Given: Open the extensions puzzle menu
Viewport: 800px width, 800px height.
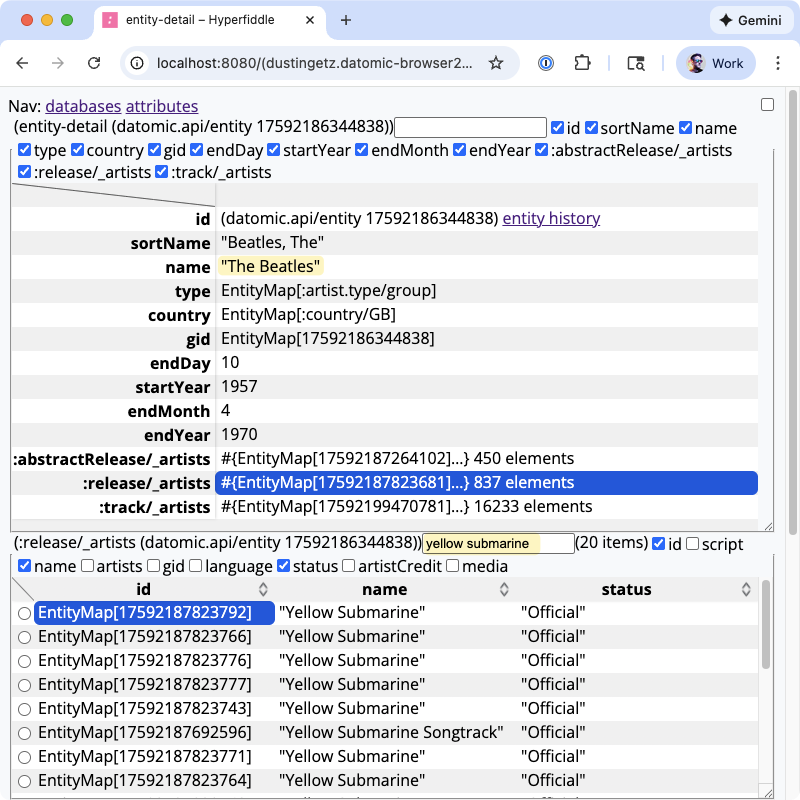Looking at the screenshot, I should pos(582,63).
